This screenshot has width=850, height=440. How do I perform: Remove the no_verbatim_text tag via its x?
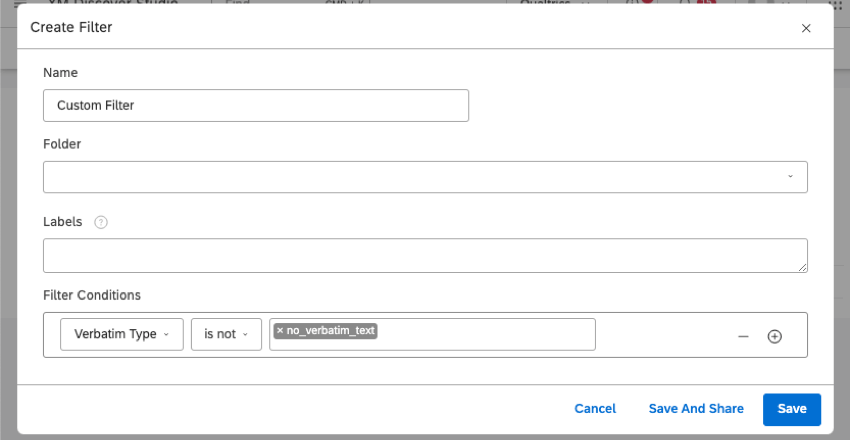pyautogui.click(x=280, y=330)
